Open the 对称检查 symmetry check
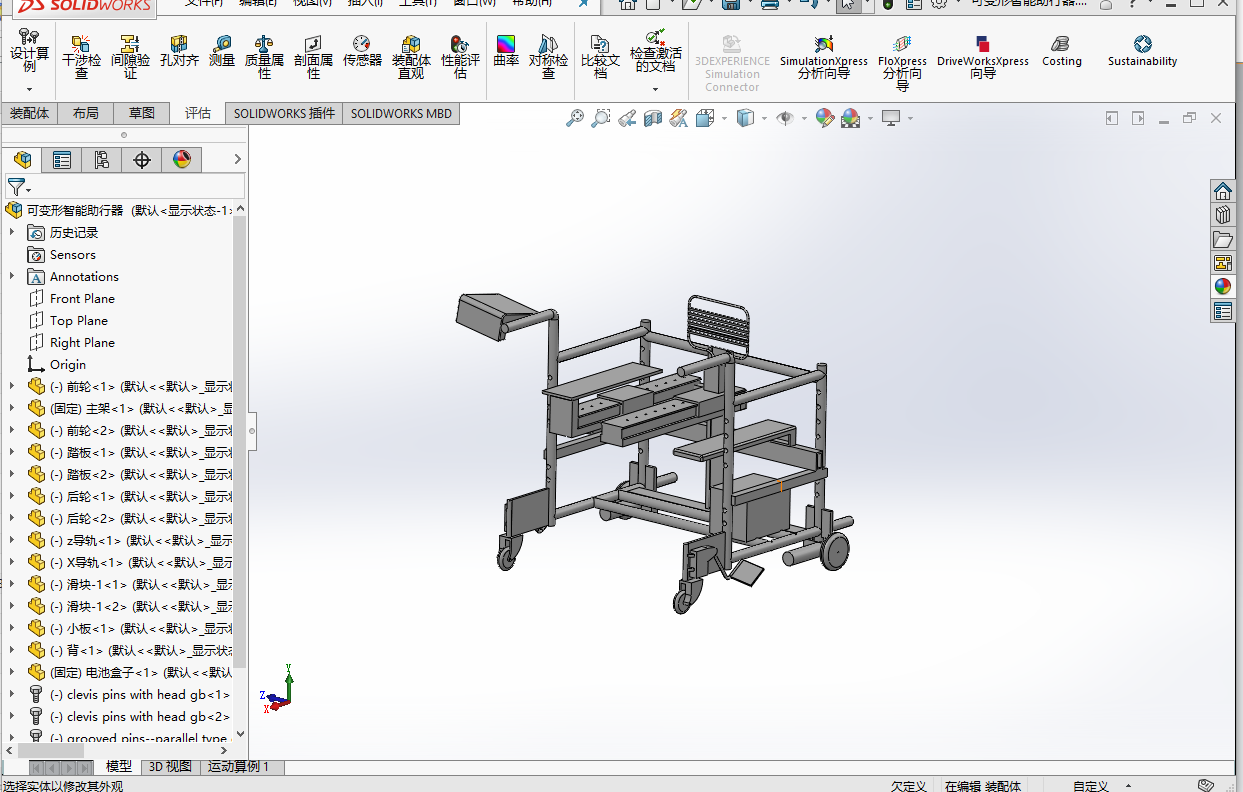Image resolution: width=1243 pixels, height=792 pixels. [548, 57]
